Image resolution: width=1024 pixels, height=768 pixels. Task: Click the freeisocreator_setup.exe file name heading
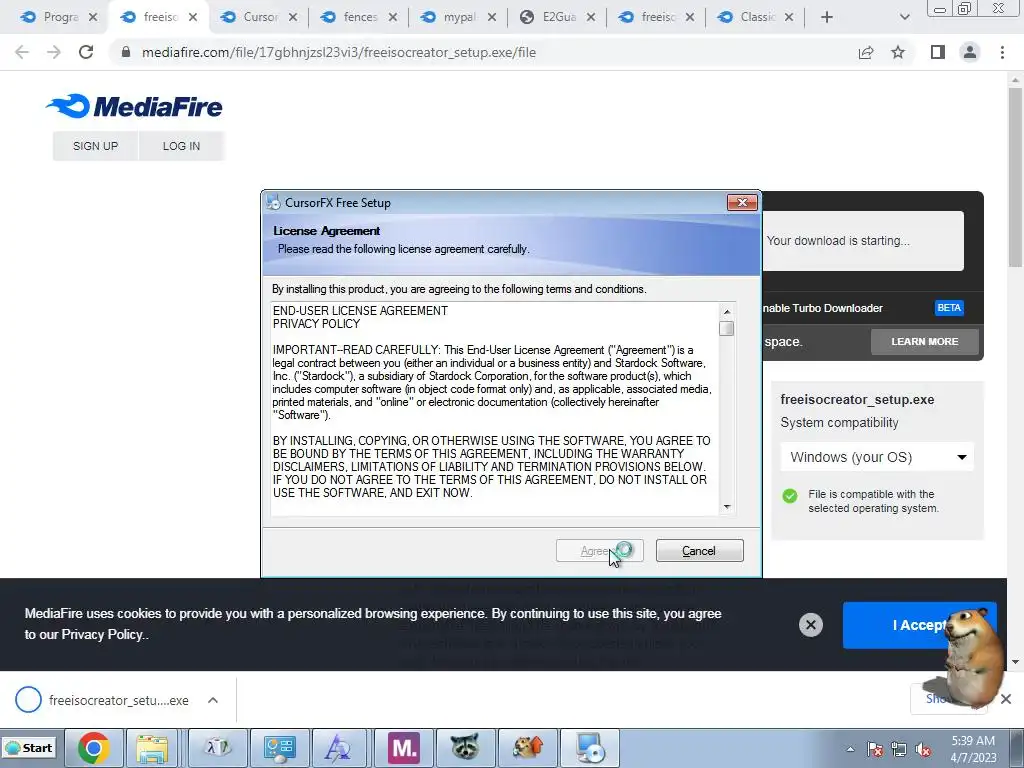click(857, 400)
